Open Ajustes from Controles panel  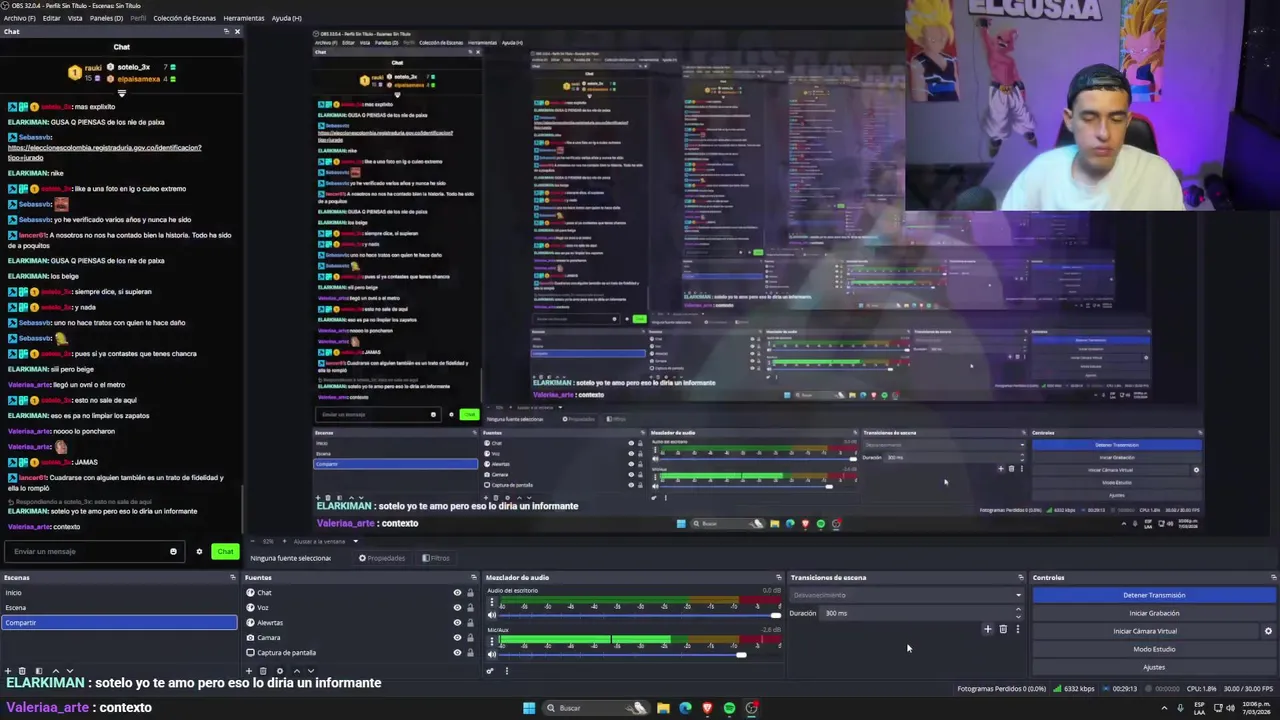click(1154, 667)
